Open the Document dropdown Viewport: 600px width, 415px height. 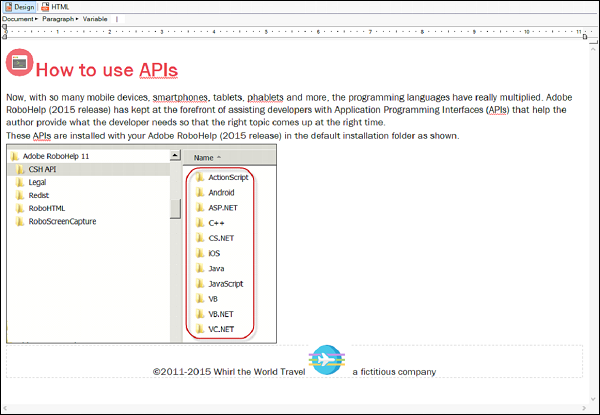pos(19,19)
